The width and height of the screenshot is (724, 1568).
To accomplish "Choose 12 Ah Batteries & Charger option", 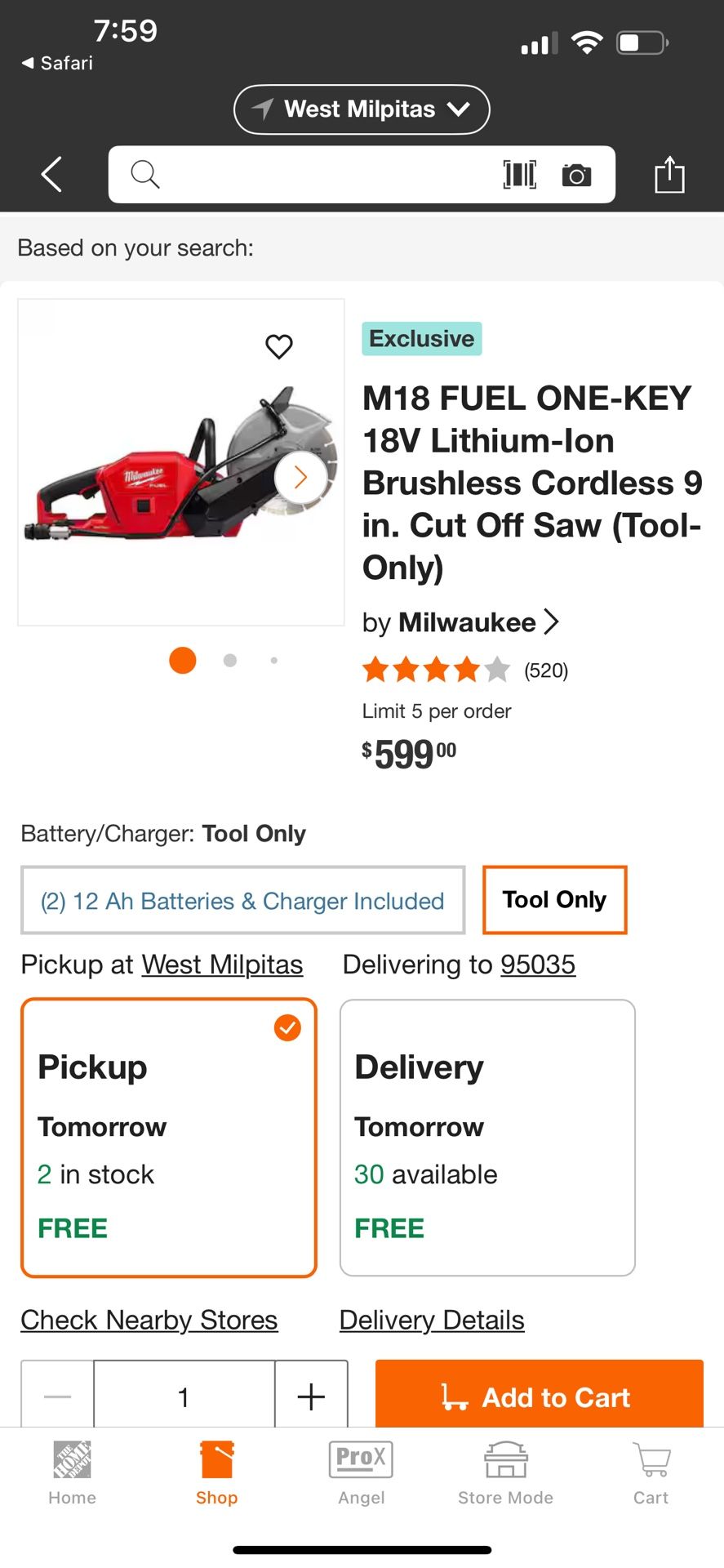I will (x=242, y=900).
